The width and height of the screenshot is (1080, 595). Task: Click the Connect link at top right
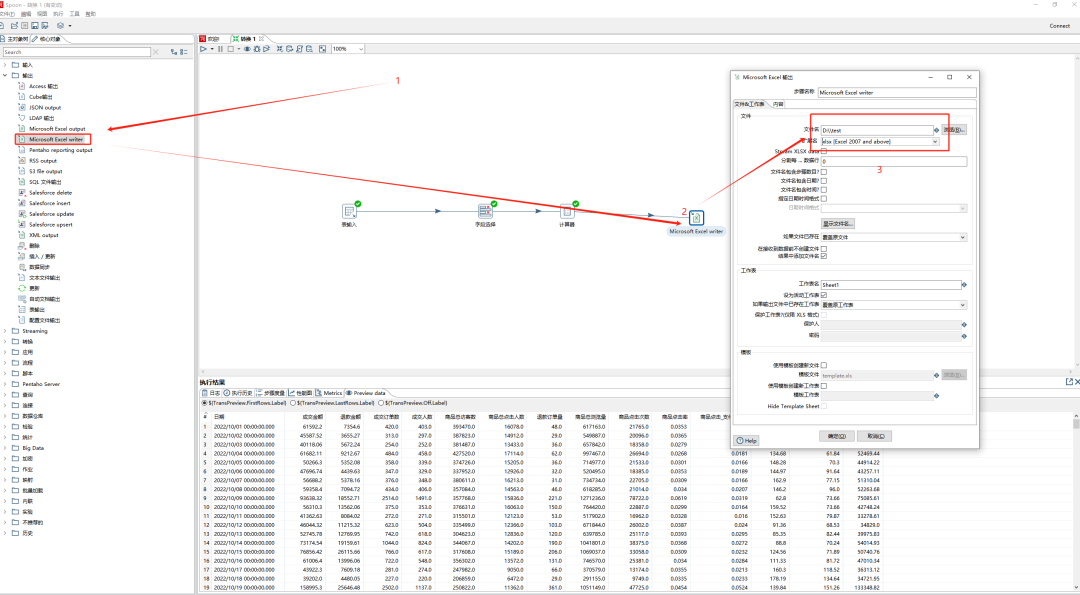click(x=1059, y=25)
